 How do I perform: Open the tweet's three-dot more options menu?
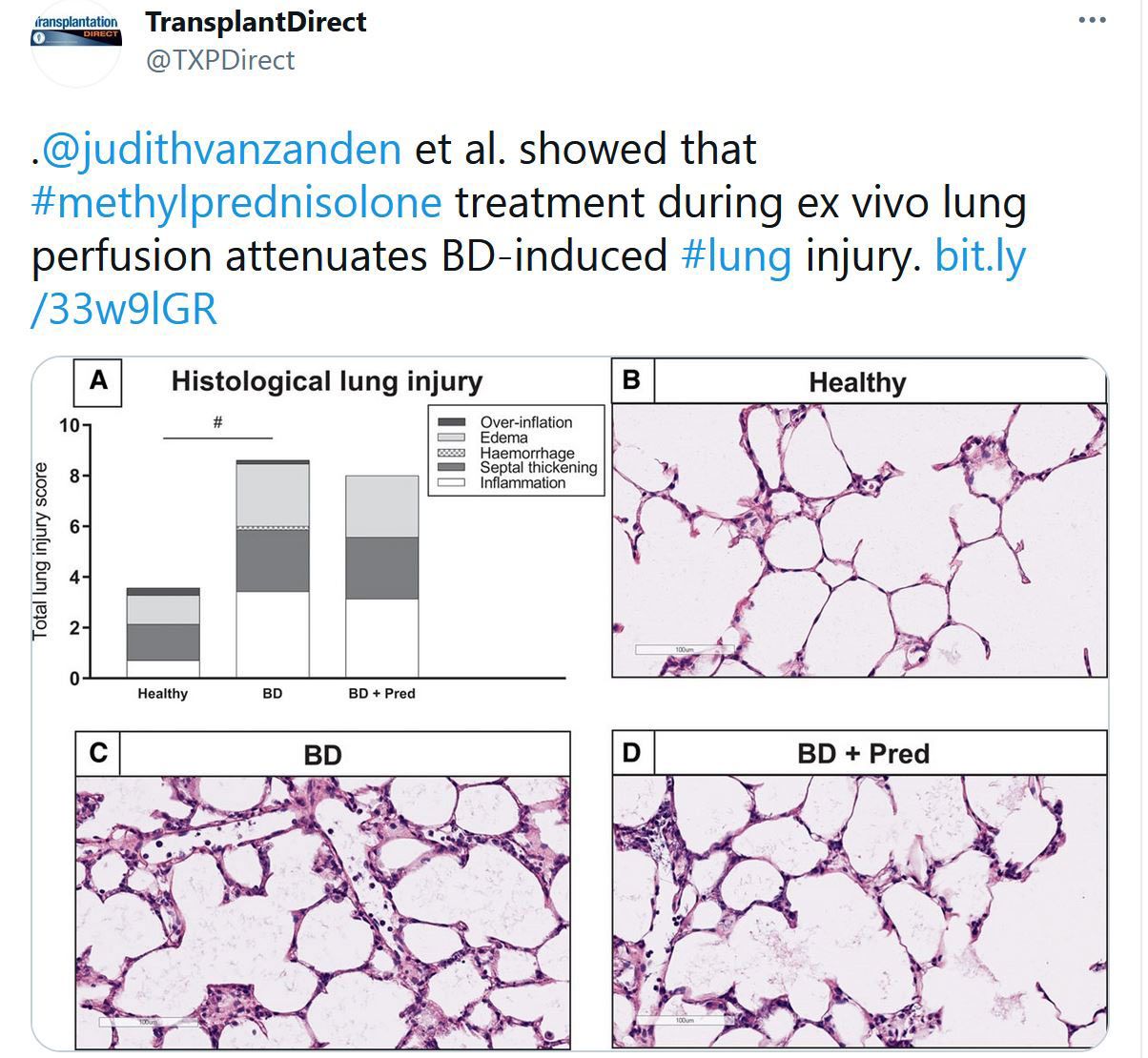pos(1092,21)
